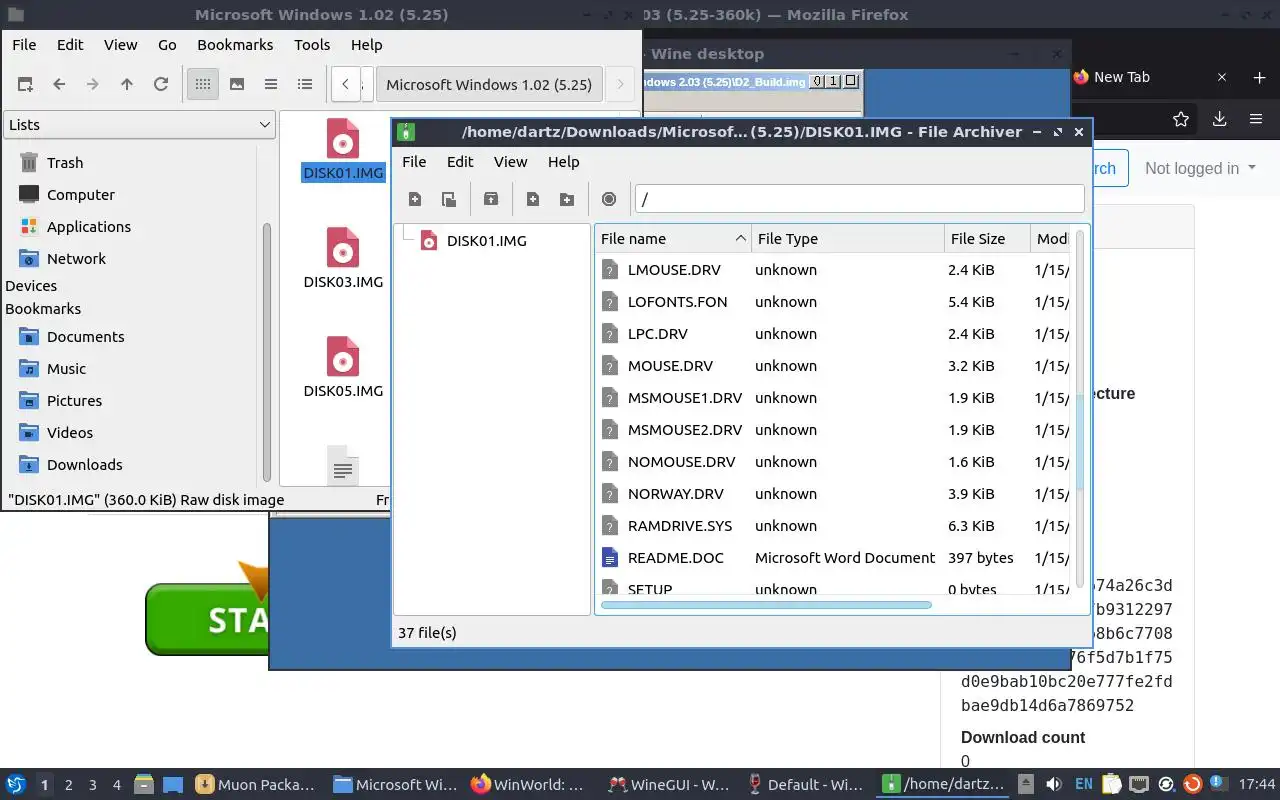Click Extract files toolbar icon
Screen dimensions: 1280x800
click(491, 199)
